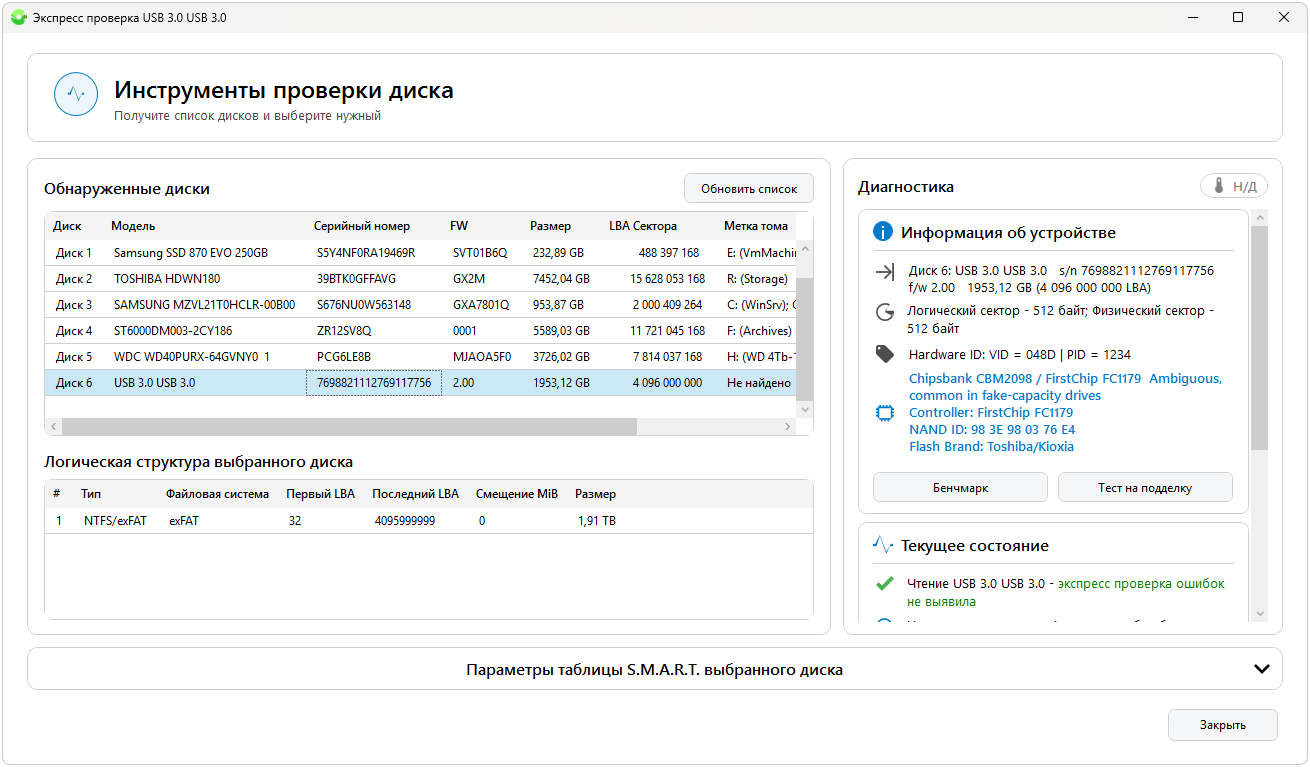Click the sector size circular icon
Viewport: 1310px width, 767px height.
pos(884,312)
